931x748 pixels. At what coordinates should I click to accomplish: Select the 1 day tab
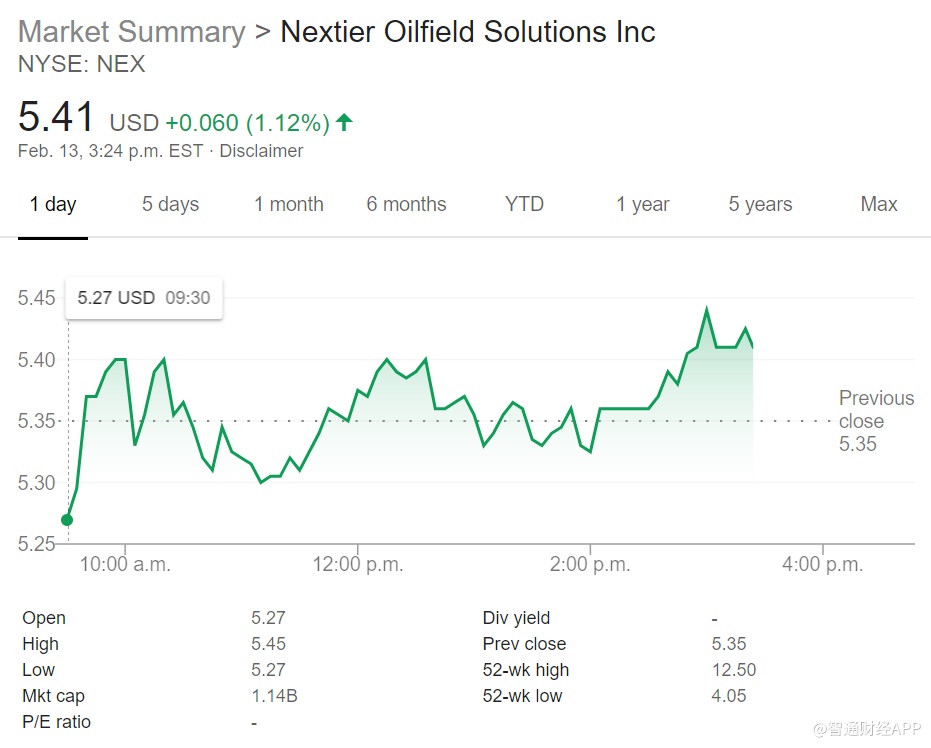53,204
